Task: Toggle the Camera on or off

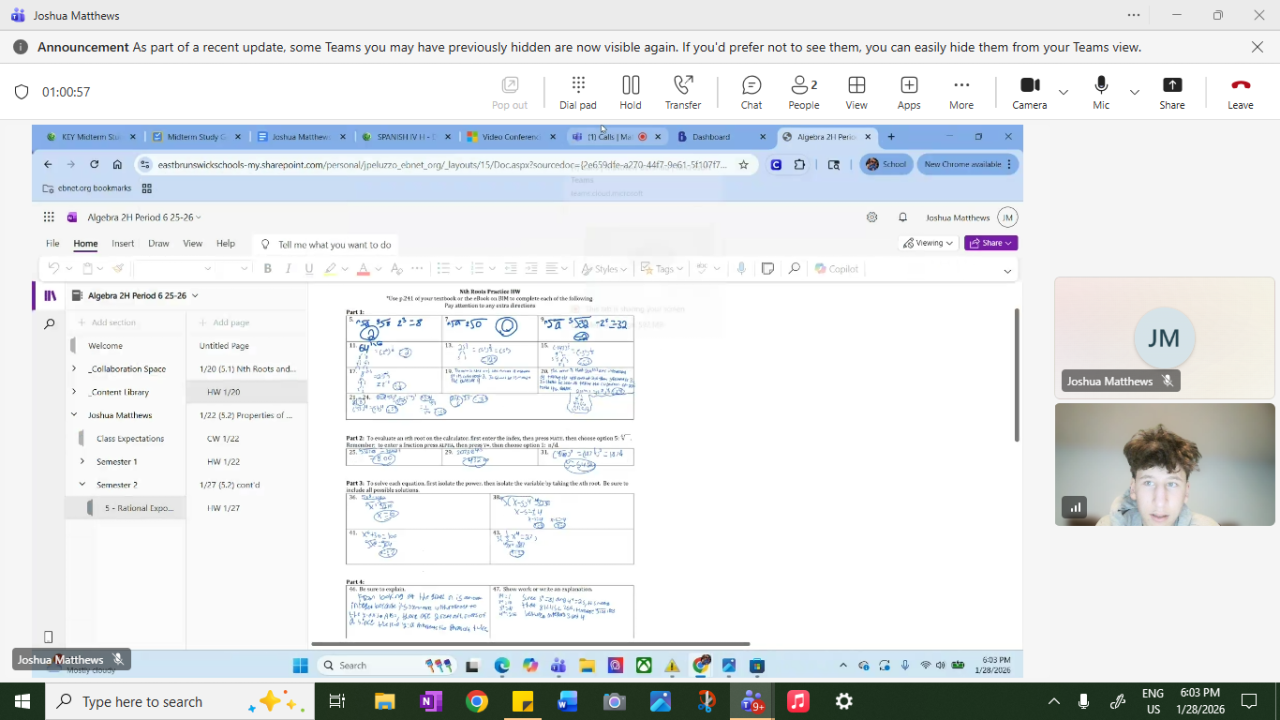Action: point(1030,92)
